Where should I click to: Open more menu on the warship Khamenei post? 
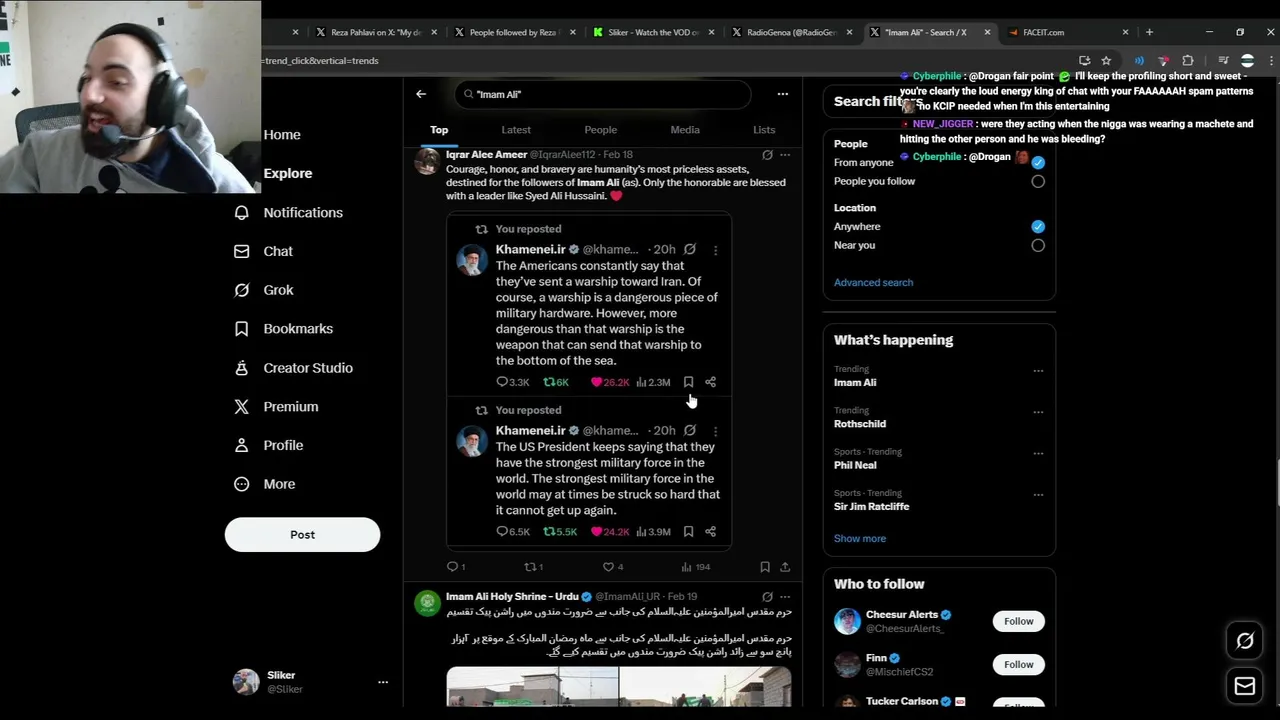click(x=715, y=250)
